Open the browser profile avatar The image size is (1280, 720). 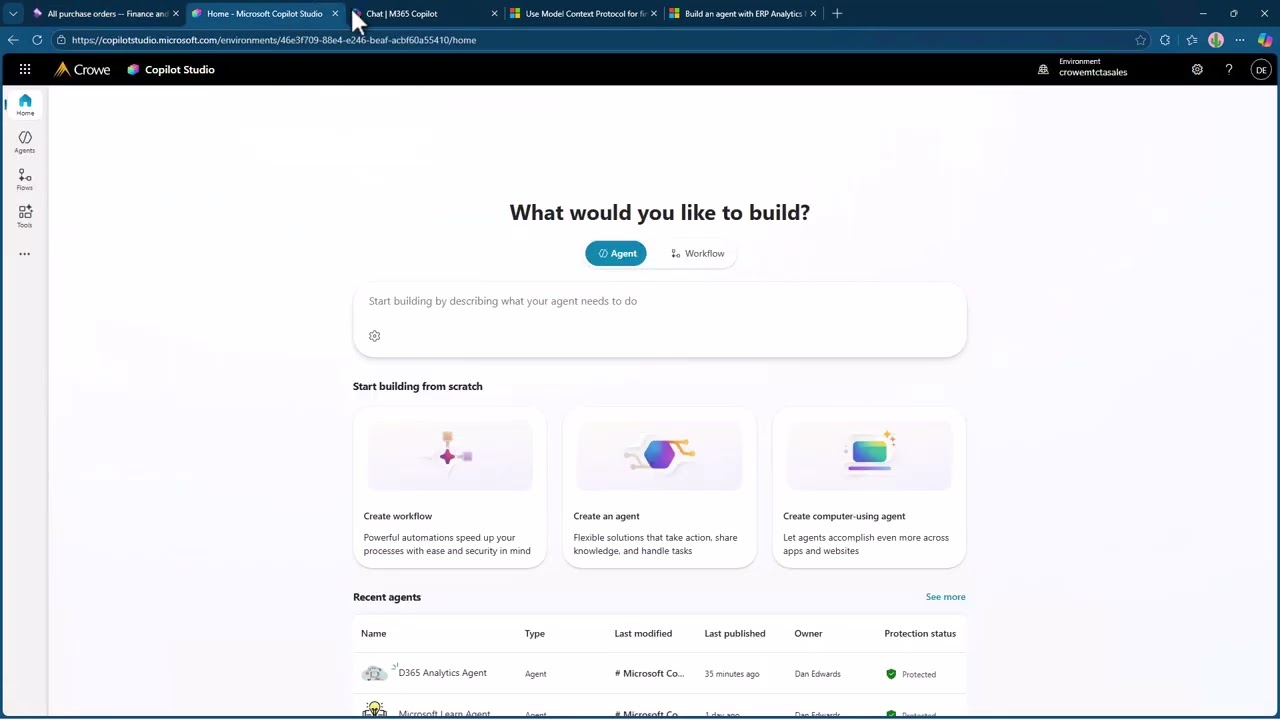[1216, 40]
